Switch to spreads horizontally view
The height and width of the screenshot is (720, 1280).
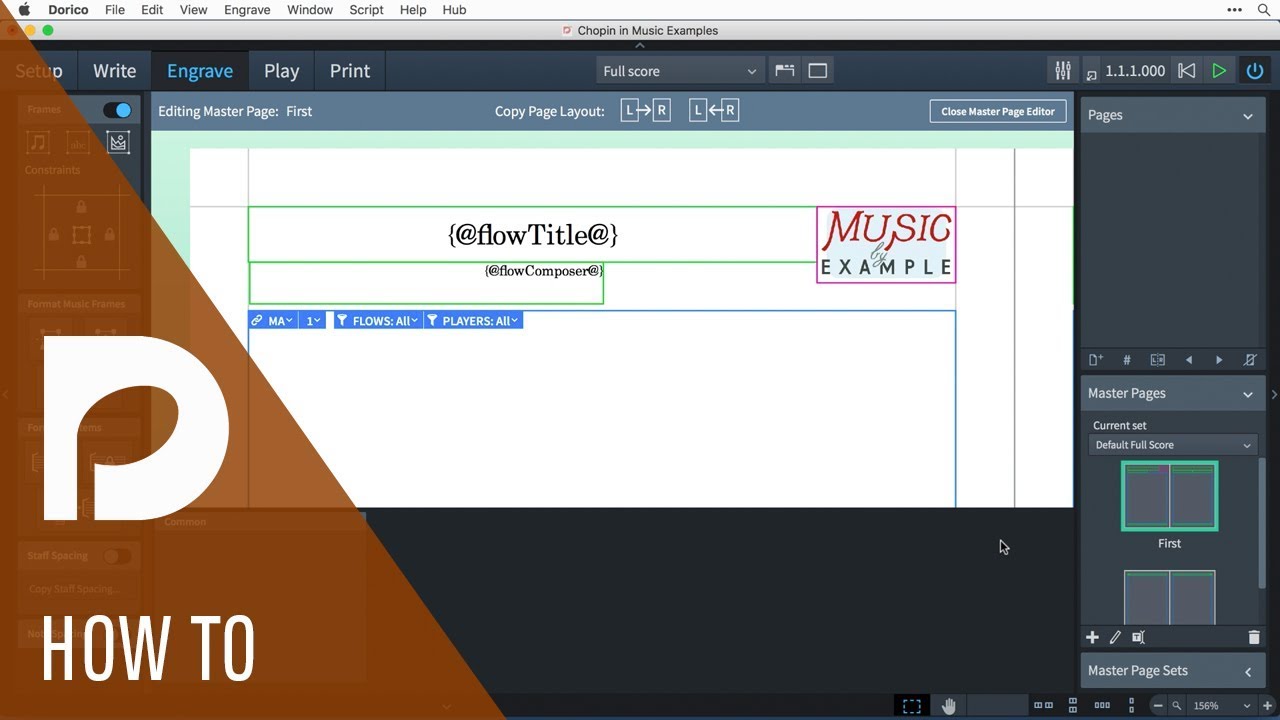(1043, 706)
